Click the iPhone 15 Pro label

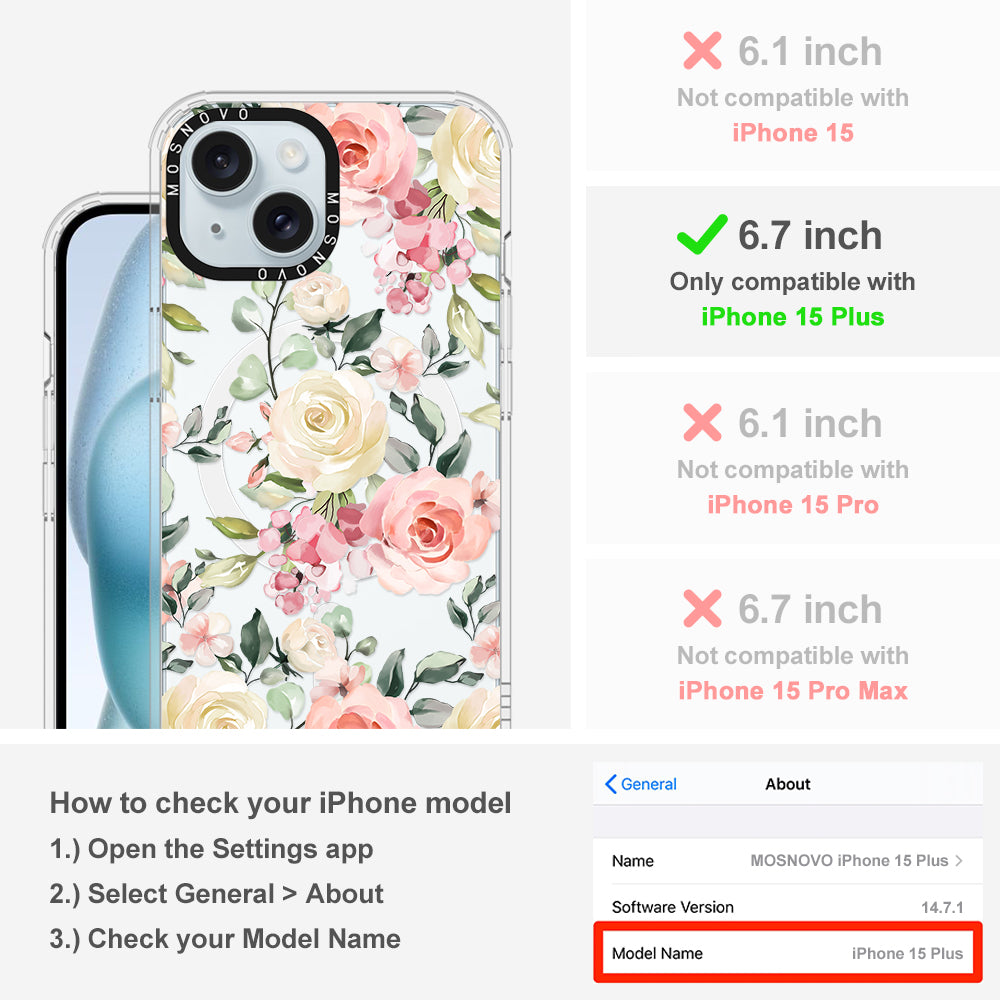(x=793, y=504)
